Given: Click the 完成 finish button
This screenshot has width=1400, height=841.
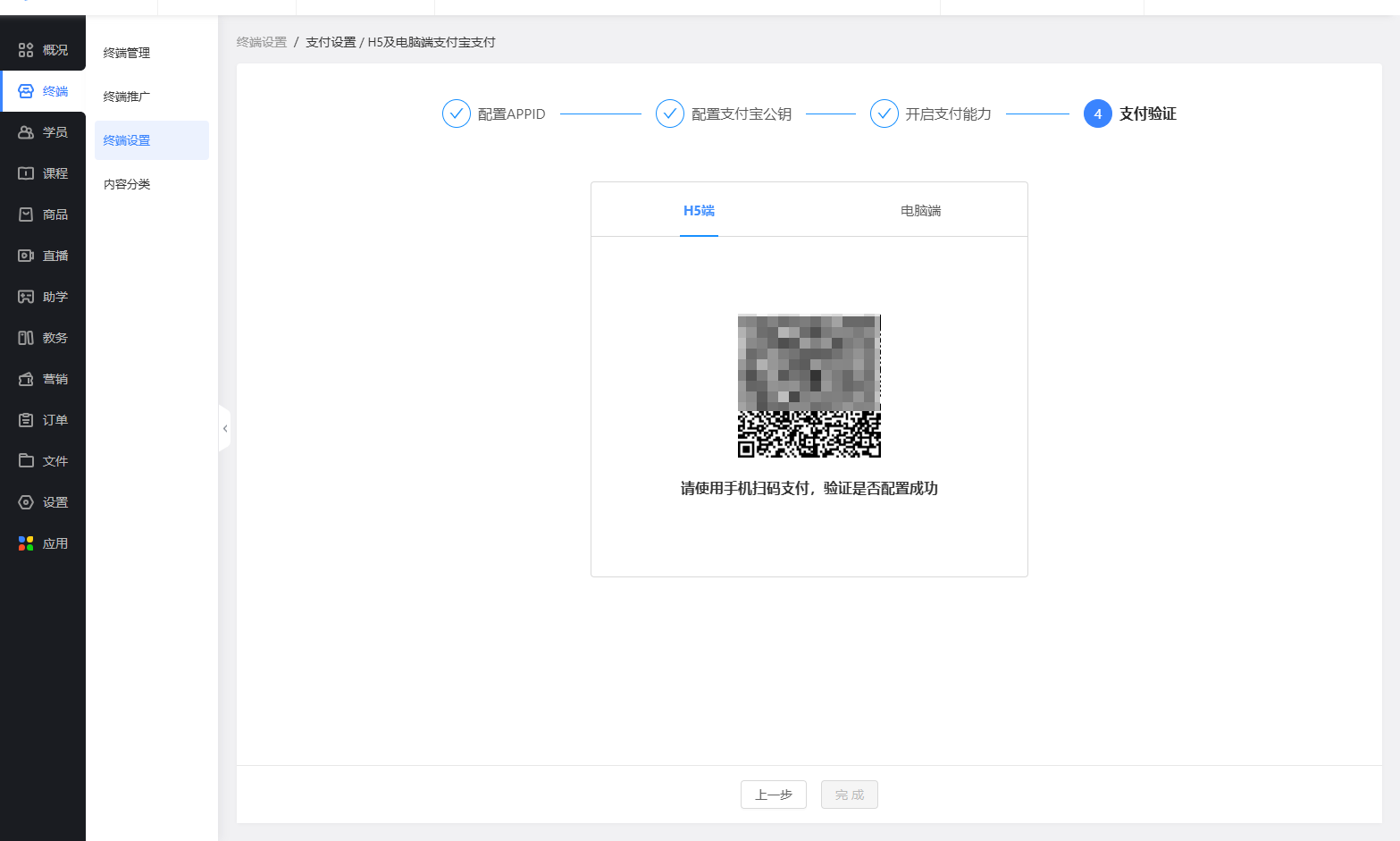Looking at the screenshot, I should tap(850, 795).
